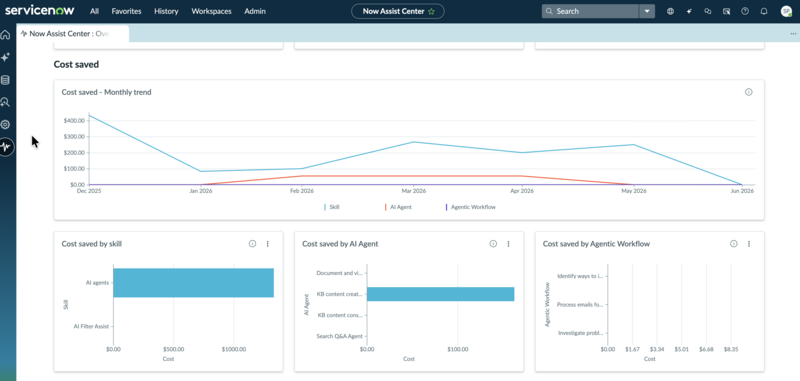
Task: Open the Admin menu
Action: pos(255,11)
